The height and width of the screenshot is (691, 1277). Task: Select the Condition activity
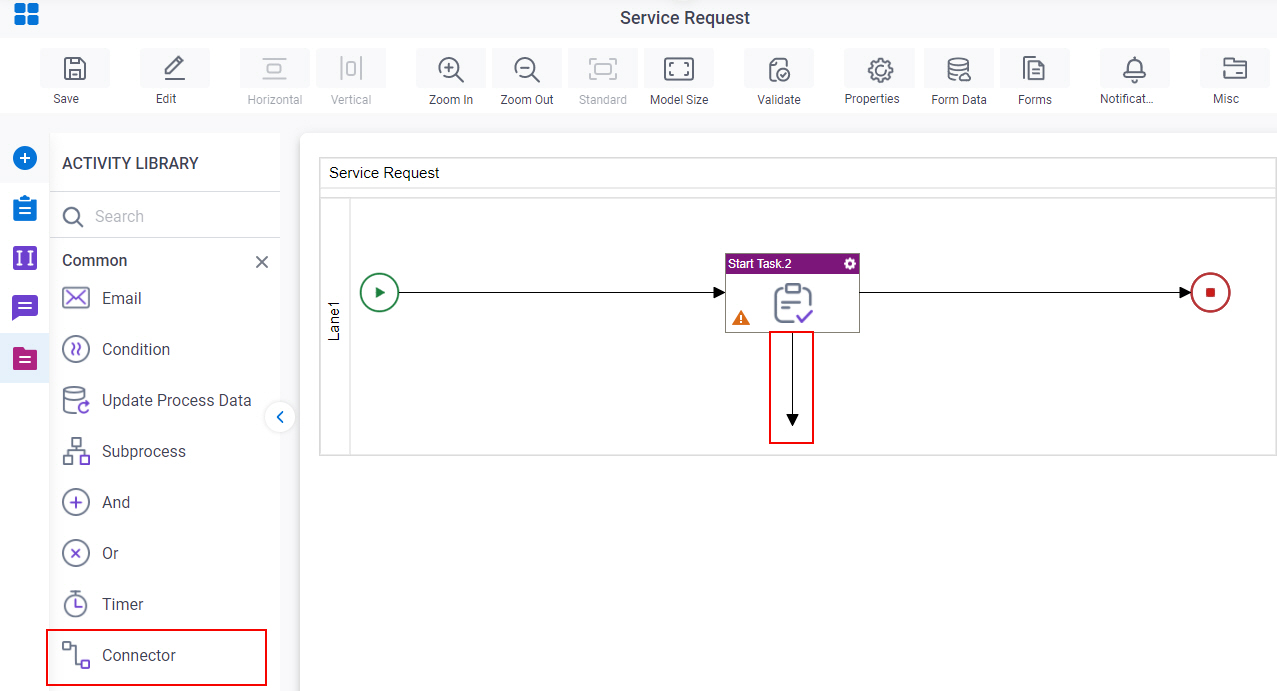pos(116,349)
